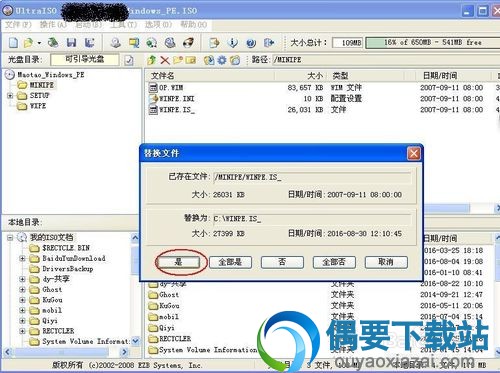Click the Save floppy disk icon
Viewport: 500px width, 373px height.
tap(71, 43)
